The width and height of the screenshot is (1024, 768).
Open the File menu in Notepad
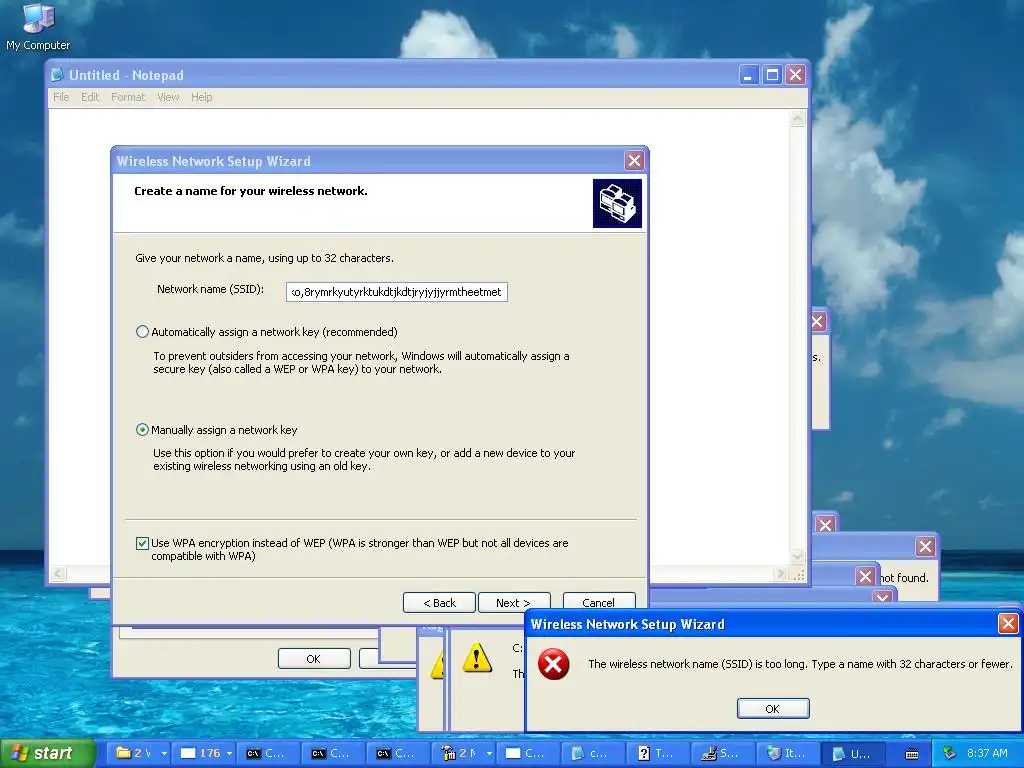61,97
